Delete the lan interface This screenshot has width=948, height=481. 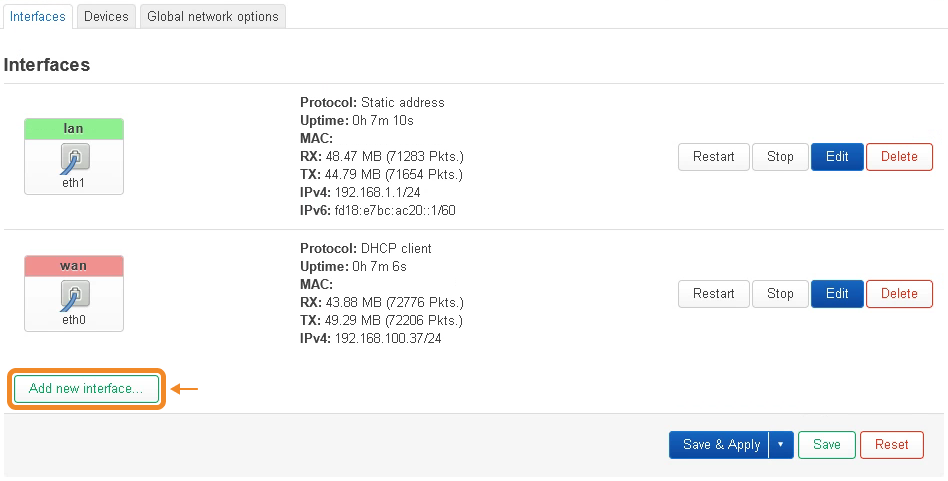pos(899,157)
